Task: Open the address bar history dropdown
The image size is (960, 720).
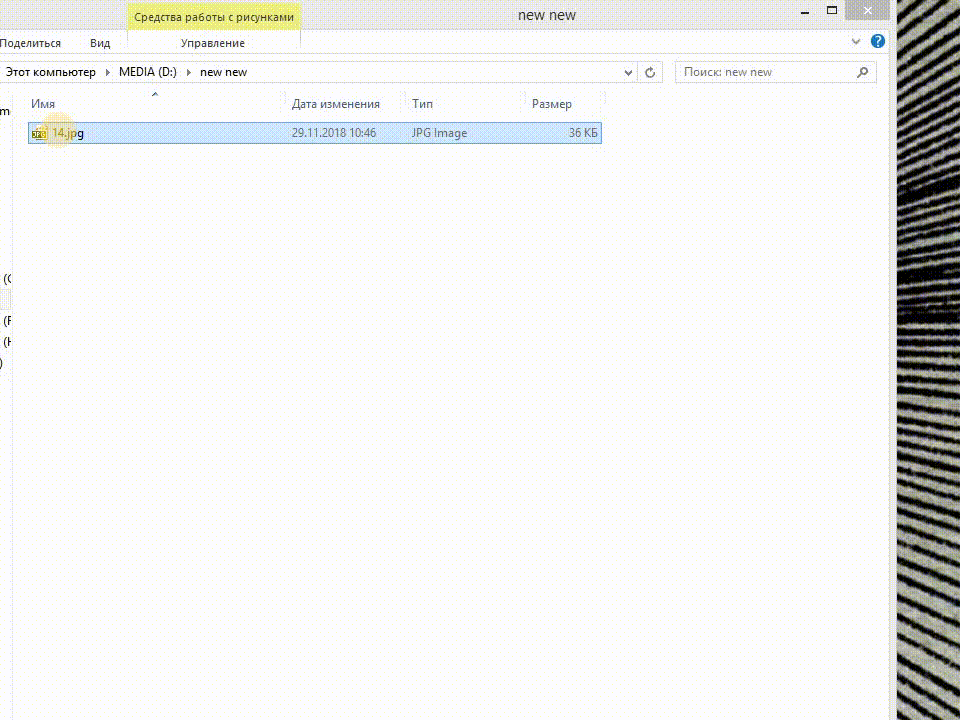Action: coord(628,72)
